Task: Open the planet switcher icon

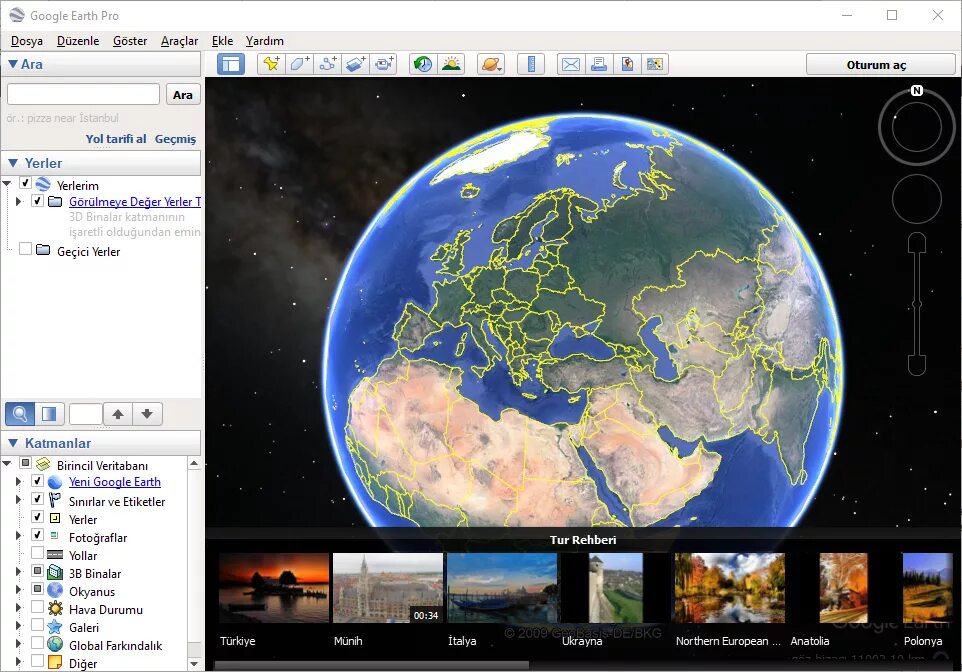Action: click(491, 64)
